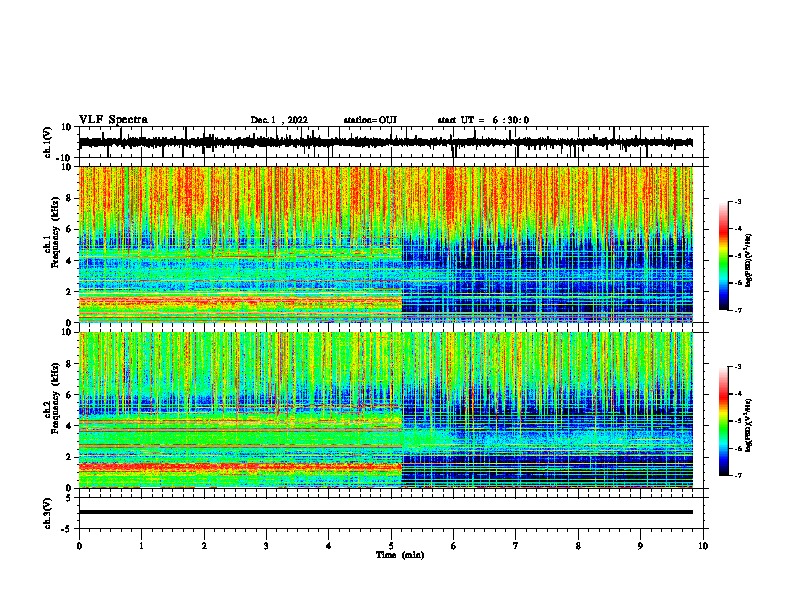Click the "0" tick label on the Time axis
This screenshot has width=792, height=612.
[x=79, y=546]
